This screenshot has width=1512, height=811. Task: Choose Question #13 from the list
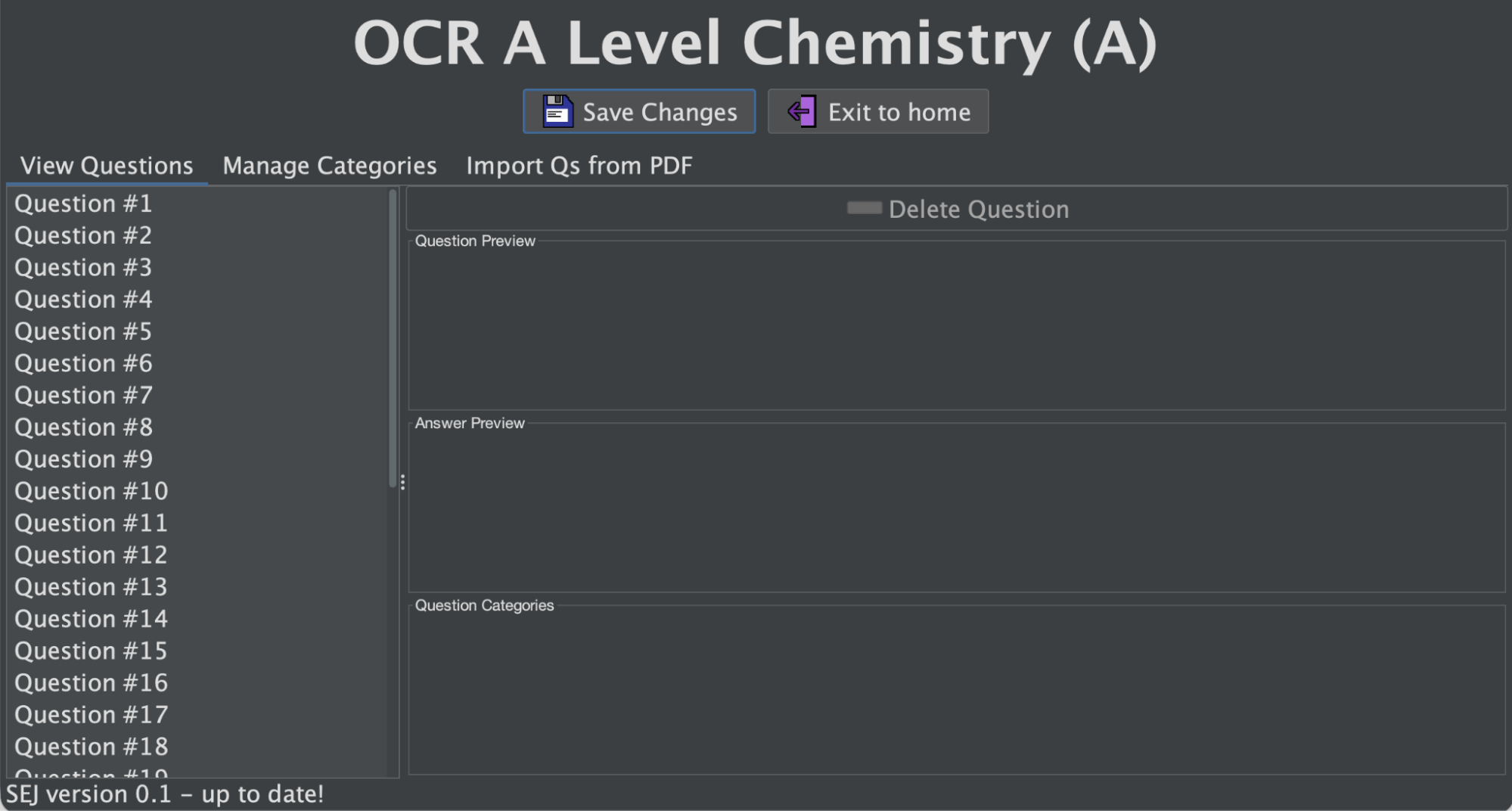(91, 587)
